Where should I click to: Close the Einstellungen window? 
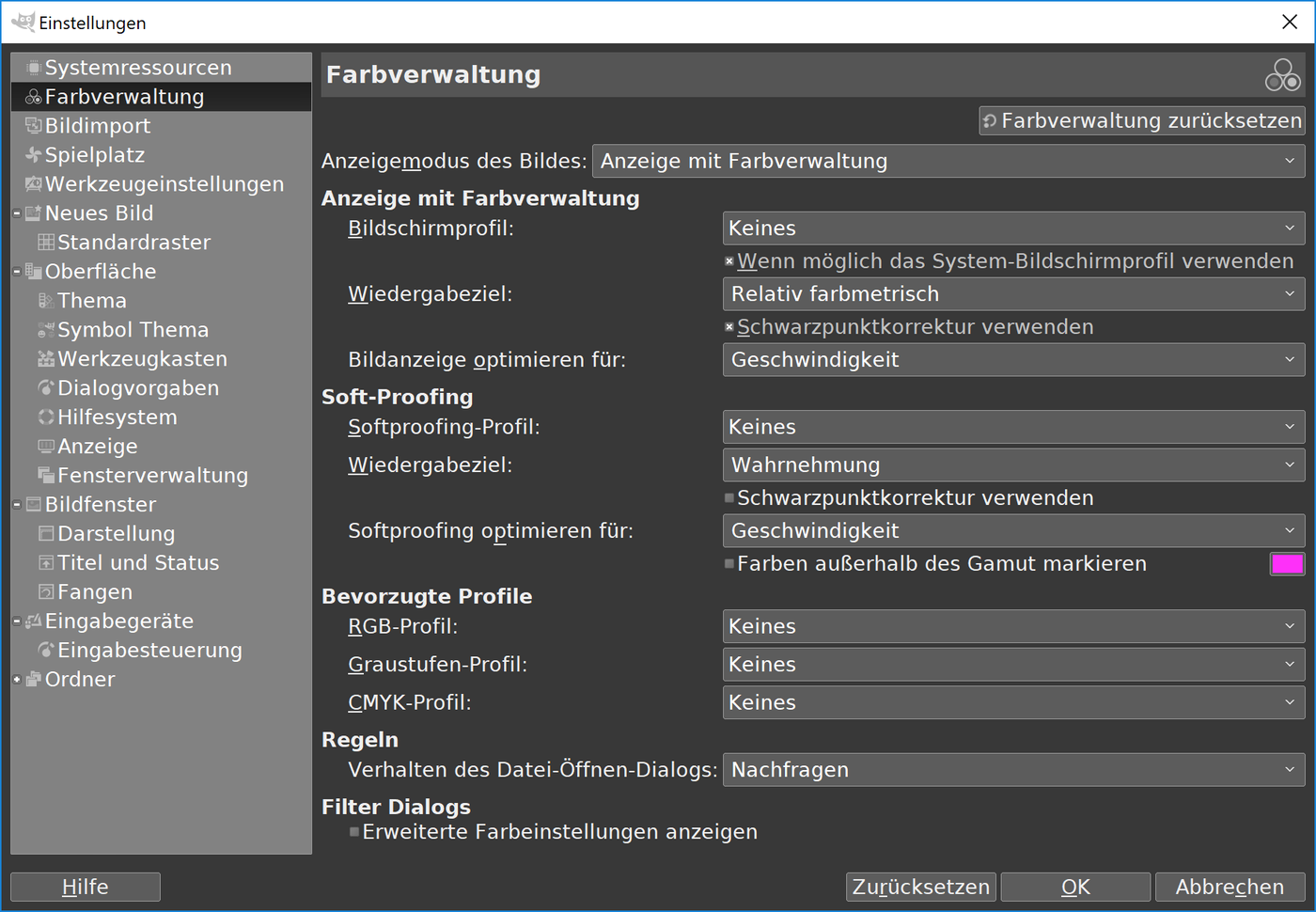coord(1290,22)
